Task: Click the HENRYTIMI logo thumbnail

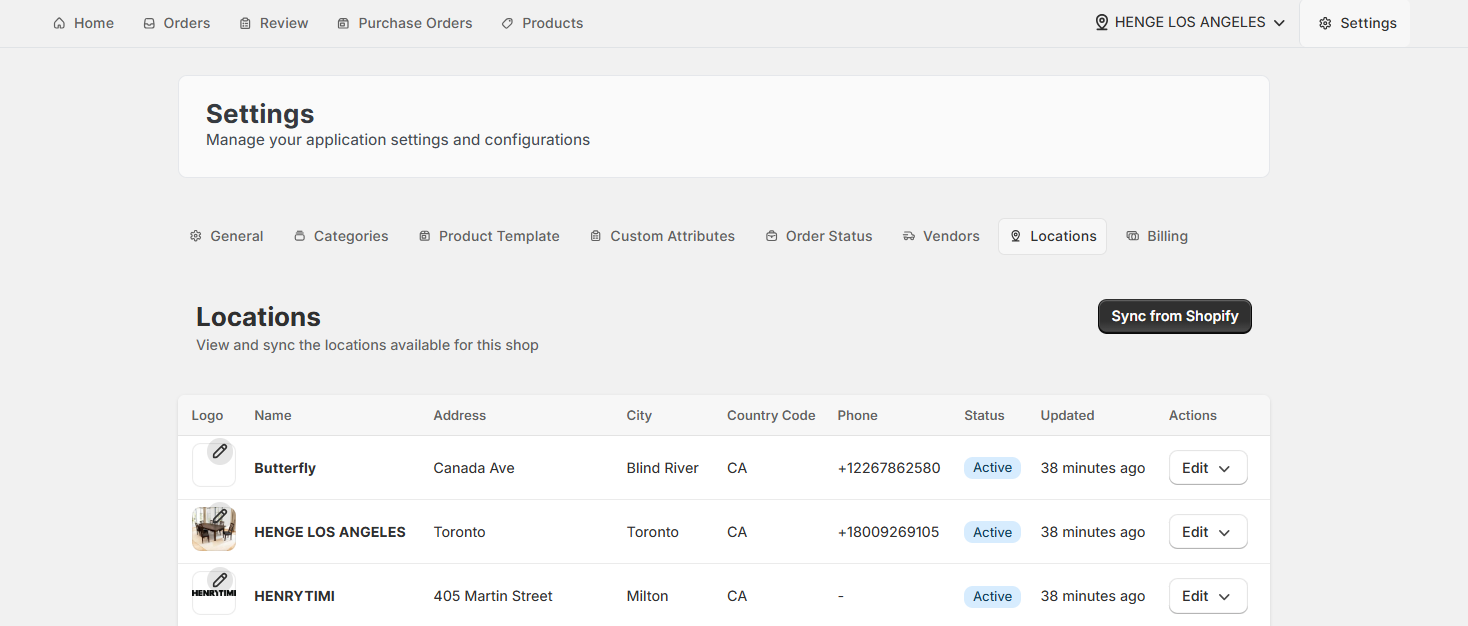Action: (214, 594)
